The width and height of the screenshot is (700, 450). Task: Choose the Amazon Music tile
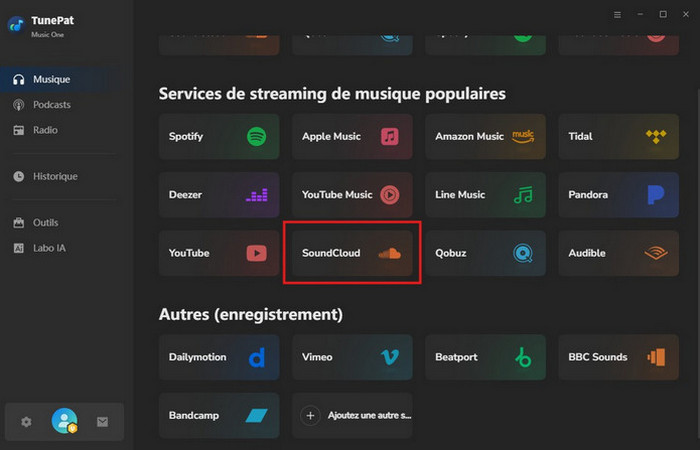pos(485,136)
